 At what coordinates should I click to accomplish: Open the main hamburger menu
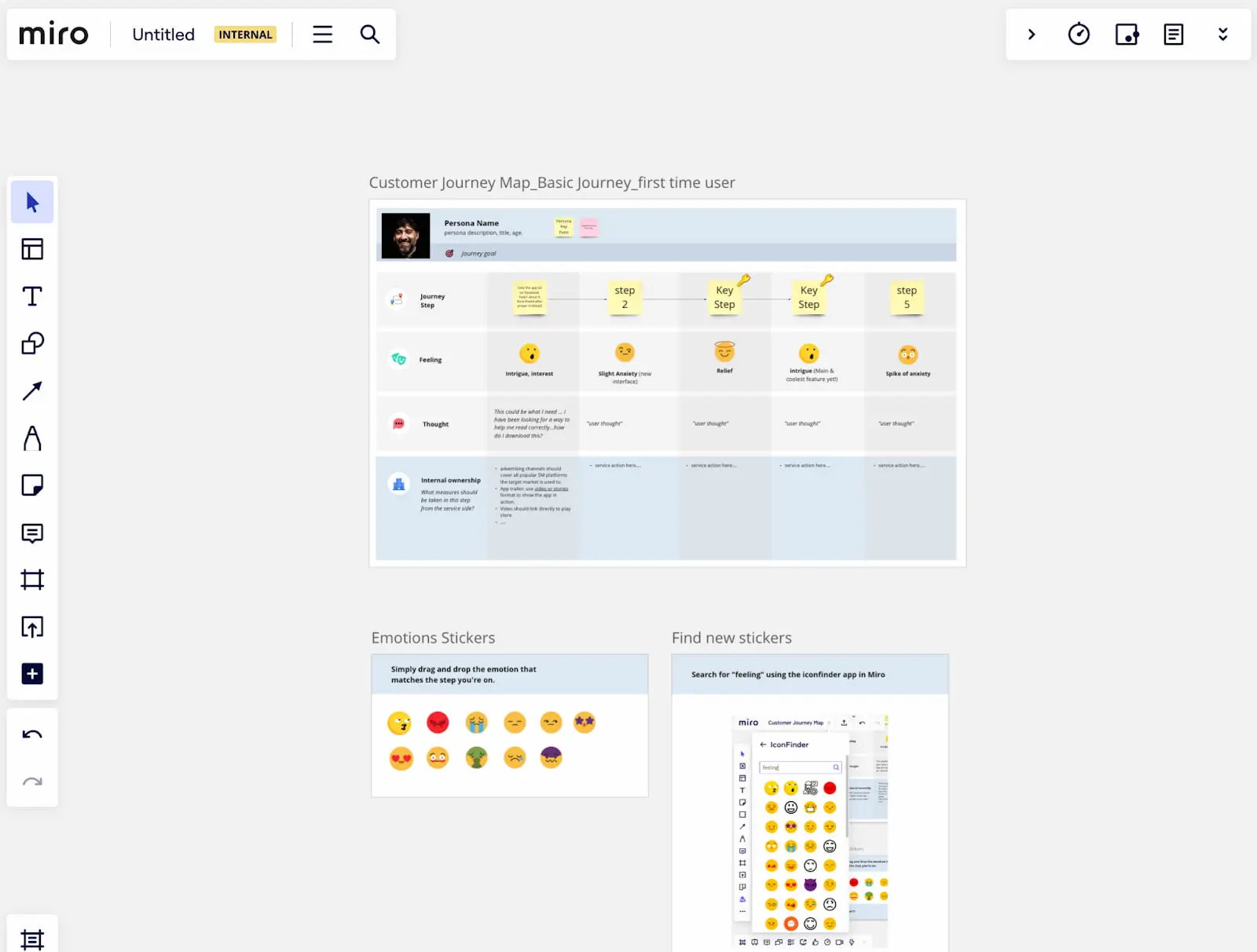(322, 34)
